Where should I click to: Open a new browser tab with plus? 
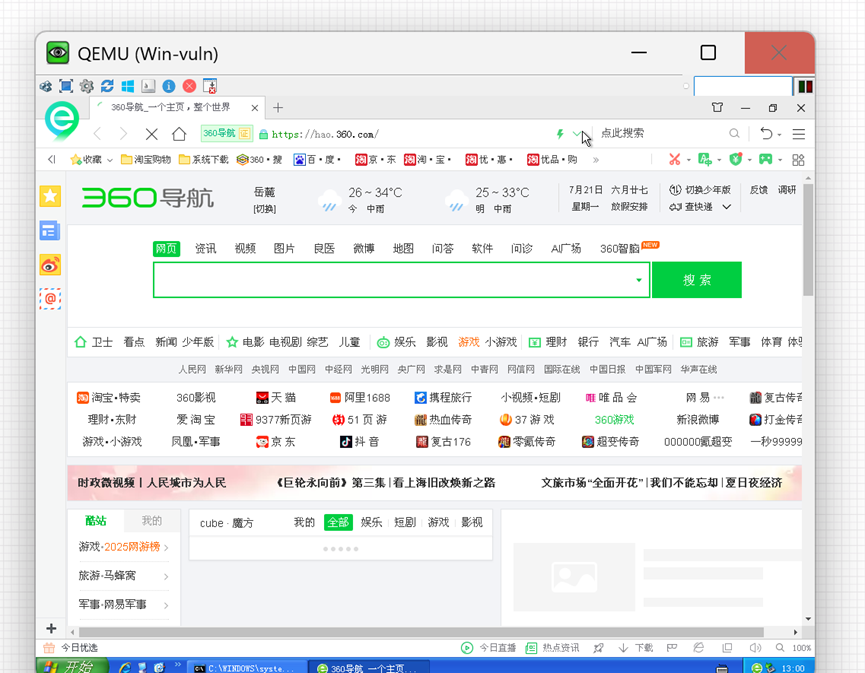(278, 108)
